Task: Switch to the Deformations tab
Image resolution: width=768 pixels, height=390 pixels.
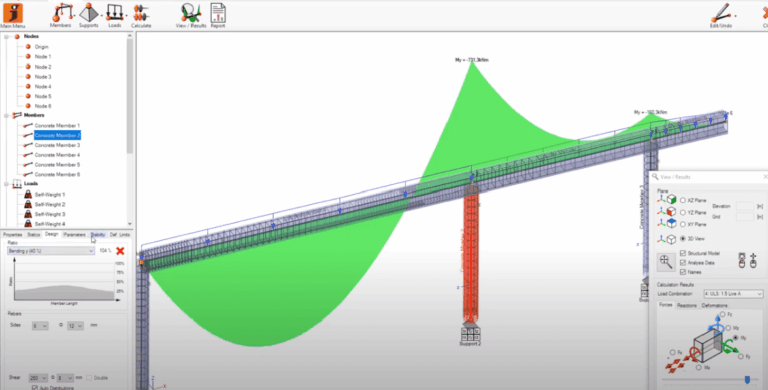Action: [x=715, y=305]
